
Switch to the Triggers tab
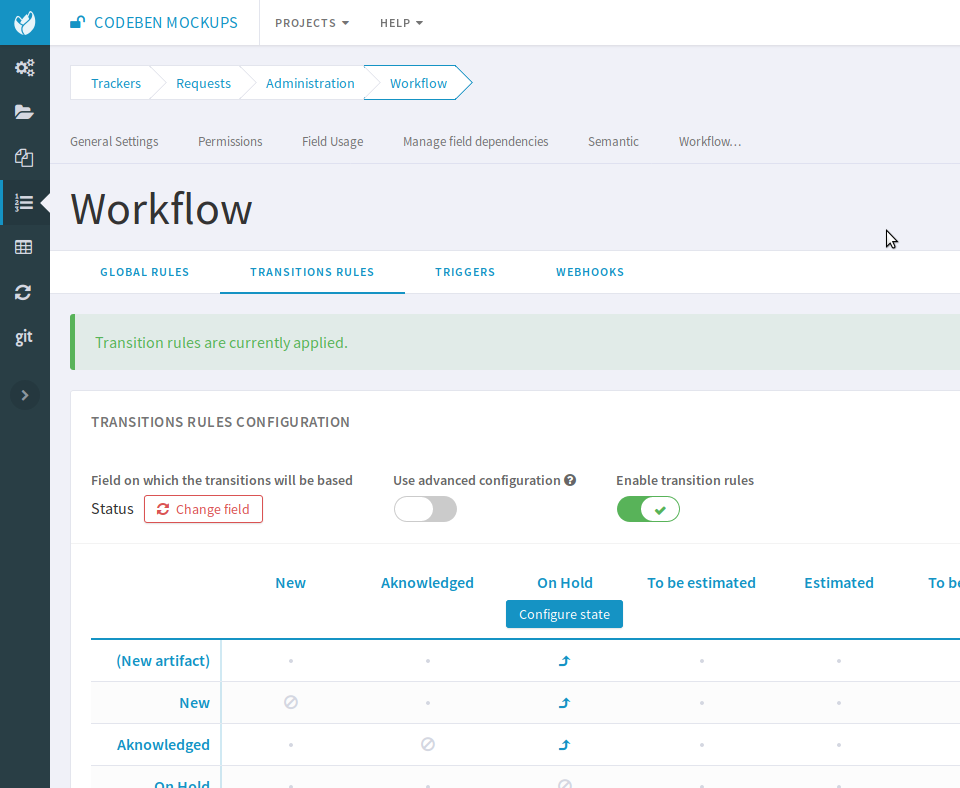(x=465, y=272)
